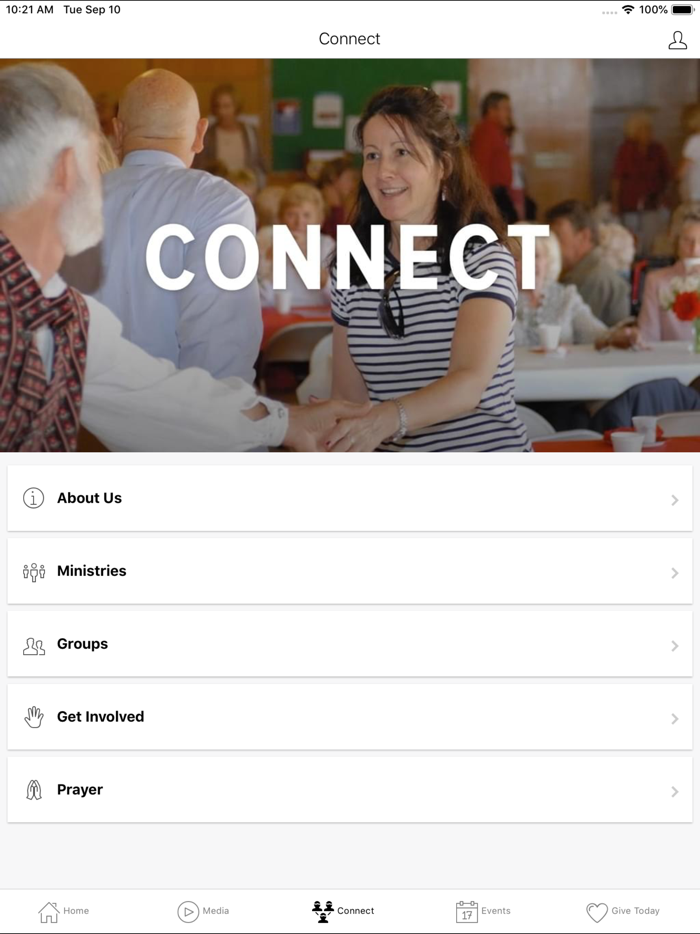Tap the Get Involved hand icon

click(x=34, y=717)
